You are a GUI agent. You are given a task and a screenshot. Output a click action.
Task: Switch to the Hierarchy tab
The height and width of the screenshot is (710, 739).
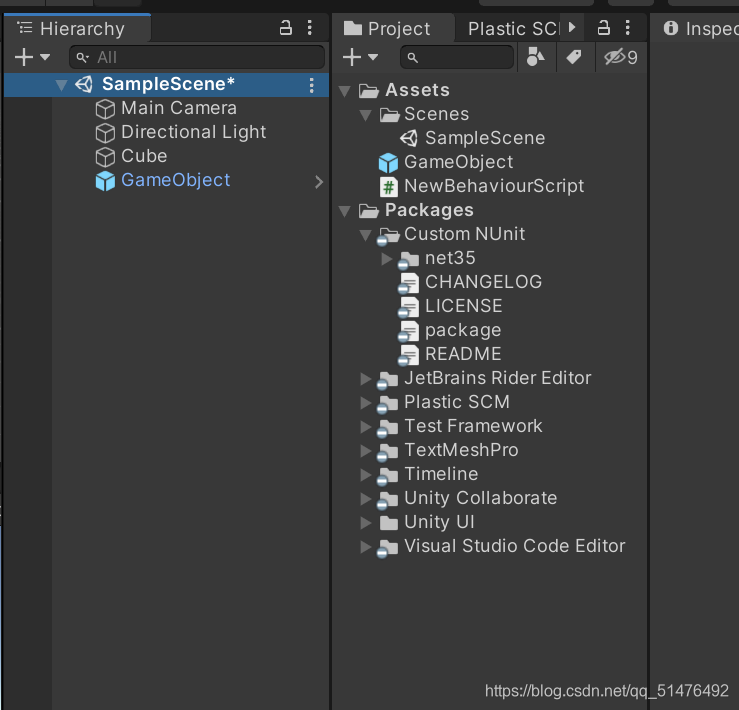click(x=78, y=28)
